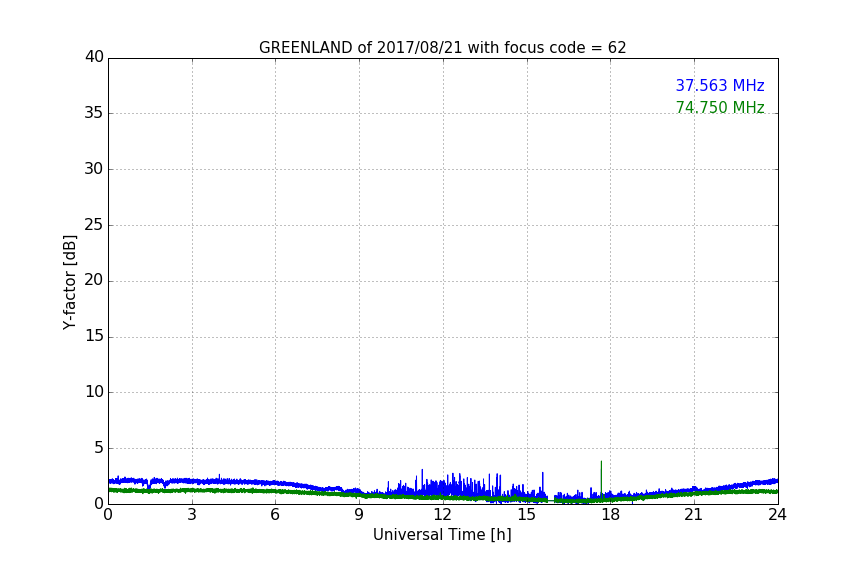864x576 pixels.
Task: Click the plot title 'GREENLAND of 2017/08/21'
Action: [x=442, y=48]
